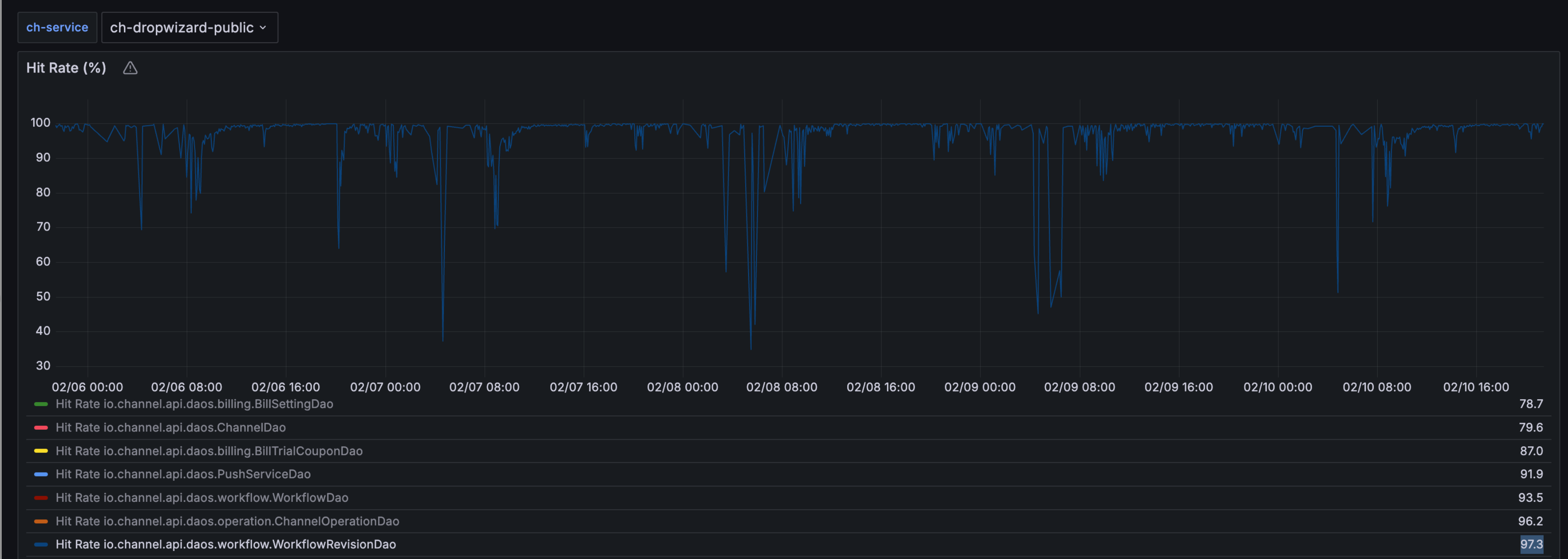Click the warning triangle icon beside Hit Rate
Image resolution: width=1568 pixels, height=559 pixels.
tap(130, 68)
